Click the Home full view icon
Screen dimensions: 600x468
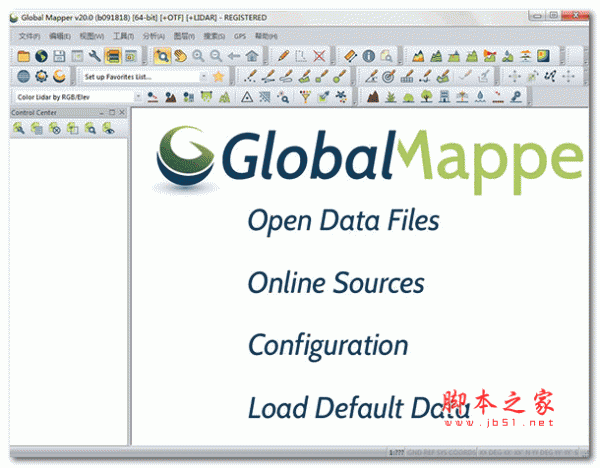pos(252,56)
